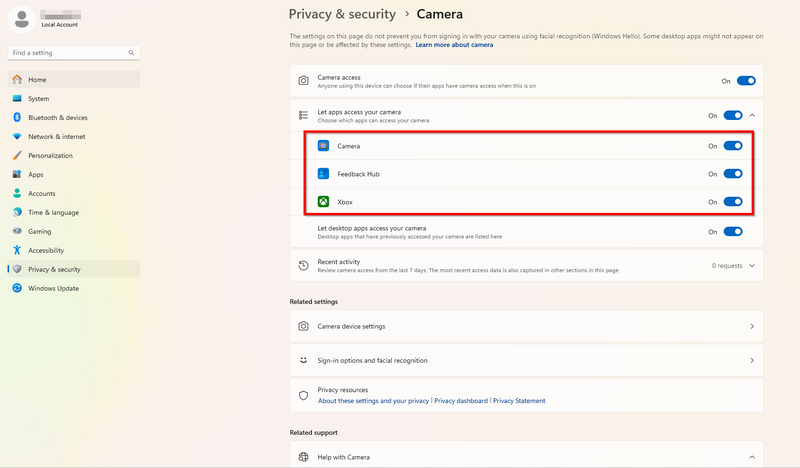The image size is (800, 468).
Task: Click the Time & language globe icon
Action: pyautogui.click(x=17, y=212)
